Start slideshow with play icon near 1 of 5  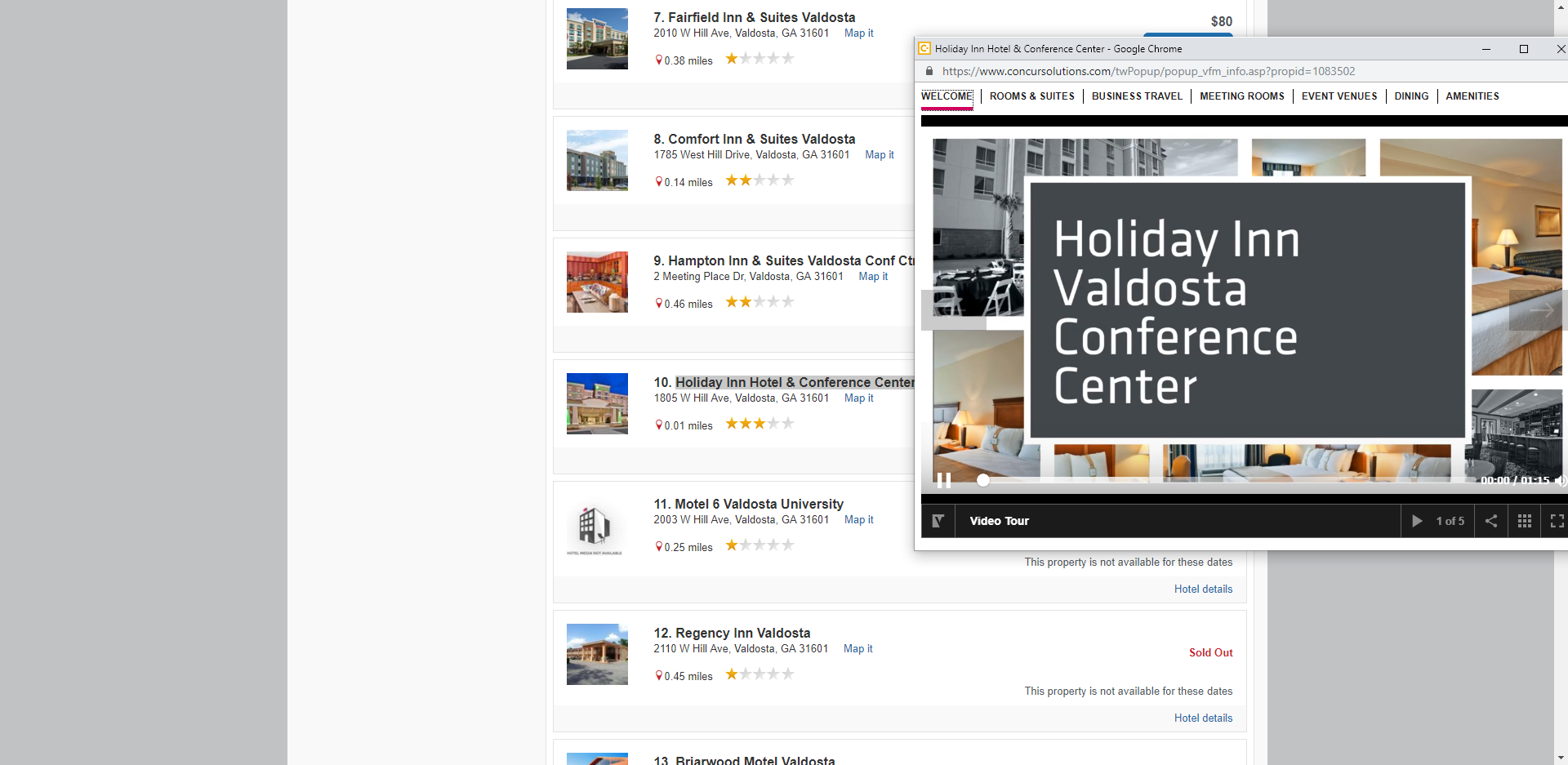click(x=1417, y=521)
